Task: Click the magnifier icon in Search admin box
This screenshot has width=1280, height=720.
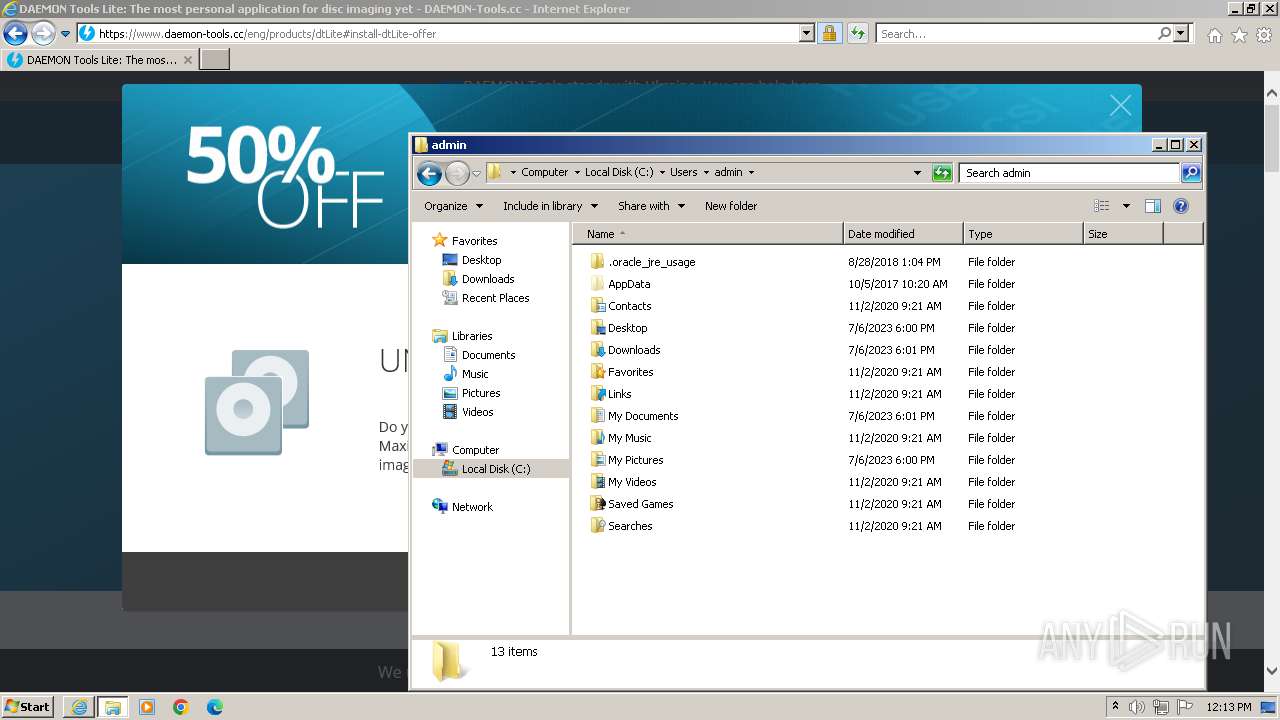Action: 1190,173
